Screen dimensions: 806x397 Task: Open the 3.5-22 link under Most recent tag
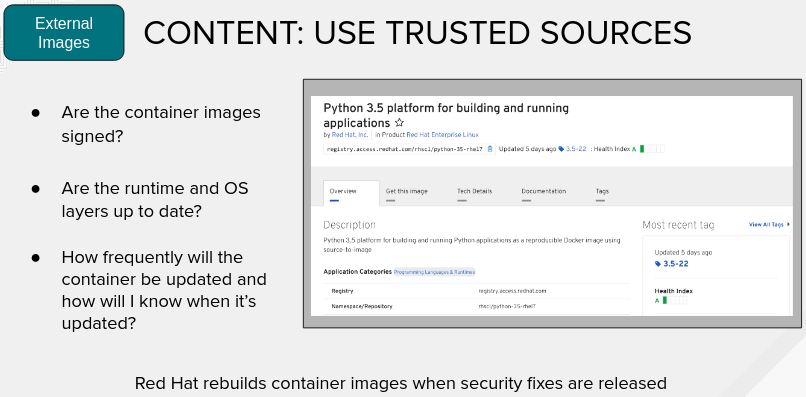pos(675,264)
